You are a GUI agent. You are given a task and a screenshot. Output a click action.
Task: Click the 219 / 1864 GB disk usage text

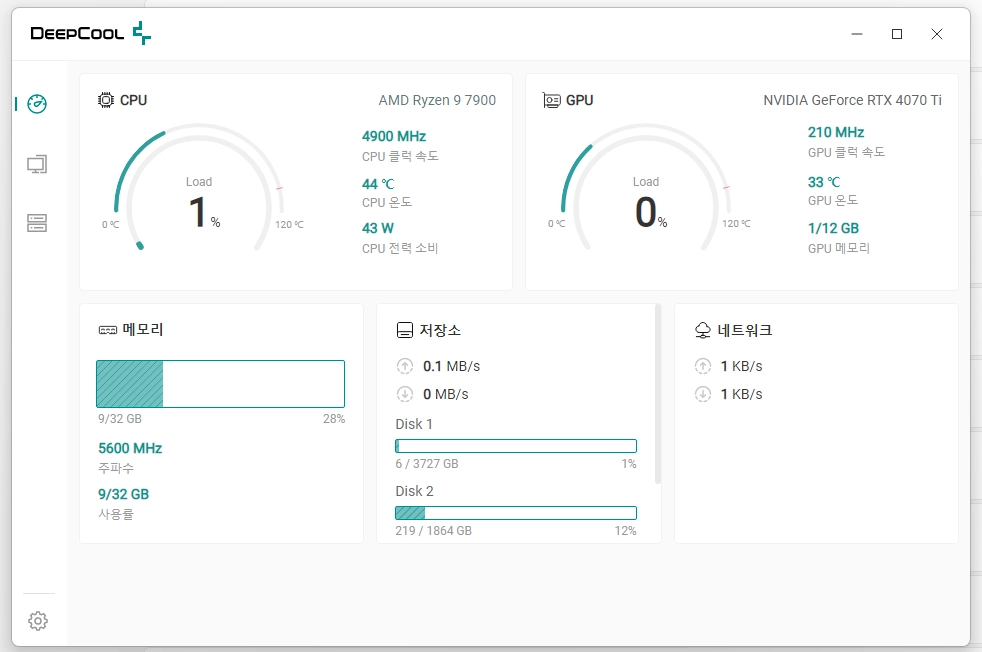(433, 530)
